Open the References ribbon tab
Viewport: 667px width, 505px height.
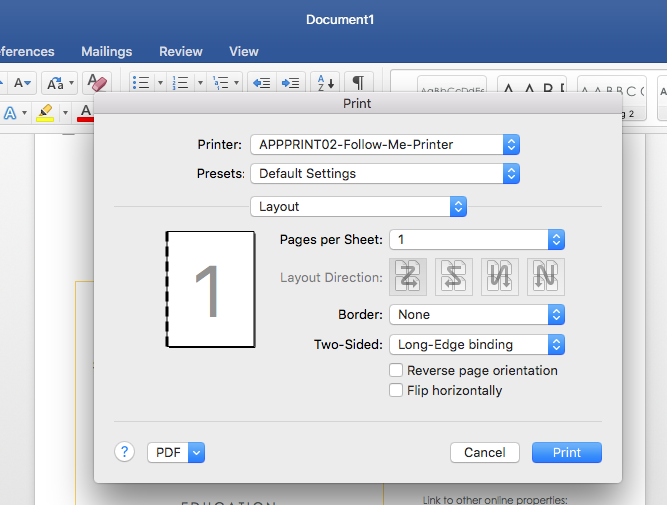point(27,51)
